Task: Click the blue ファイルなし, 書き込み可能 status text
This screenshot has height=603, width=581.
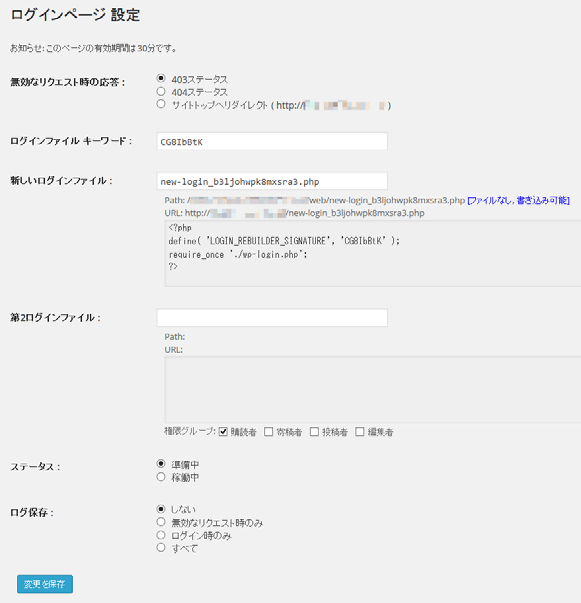Action: coord(518,200)
